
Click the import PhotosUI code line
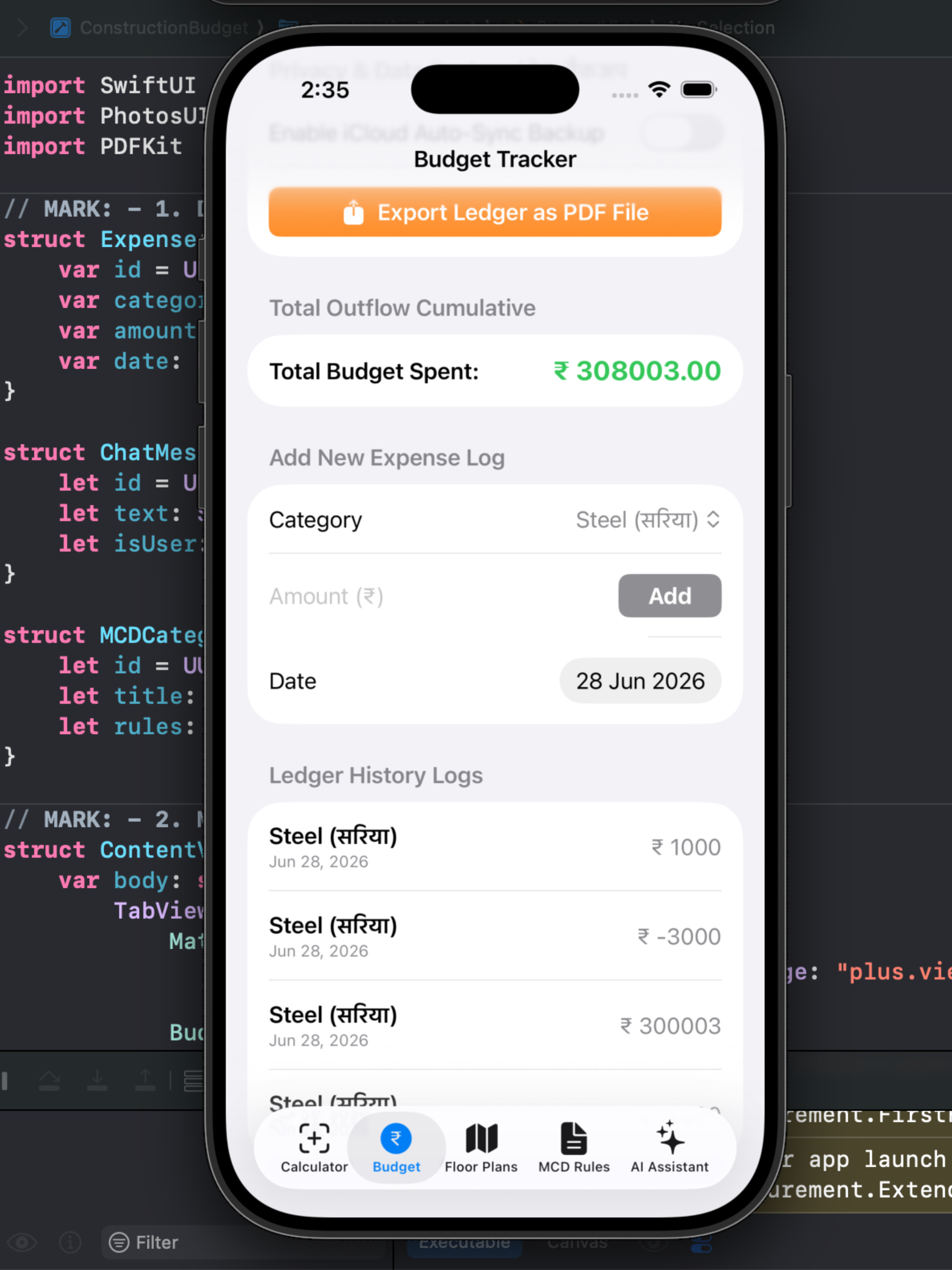tap(104, 116)
